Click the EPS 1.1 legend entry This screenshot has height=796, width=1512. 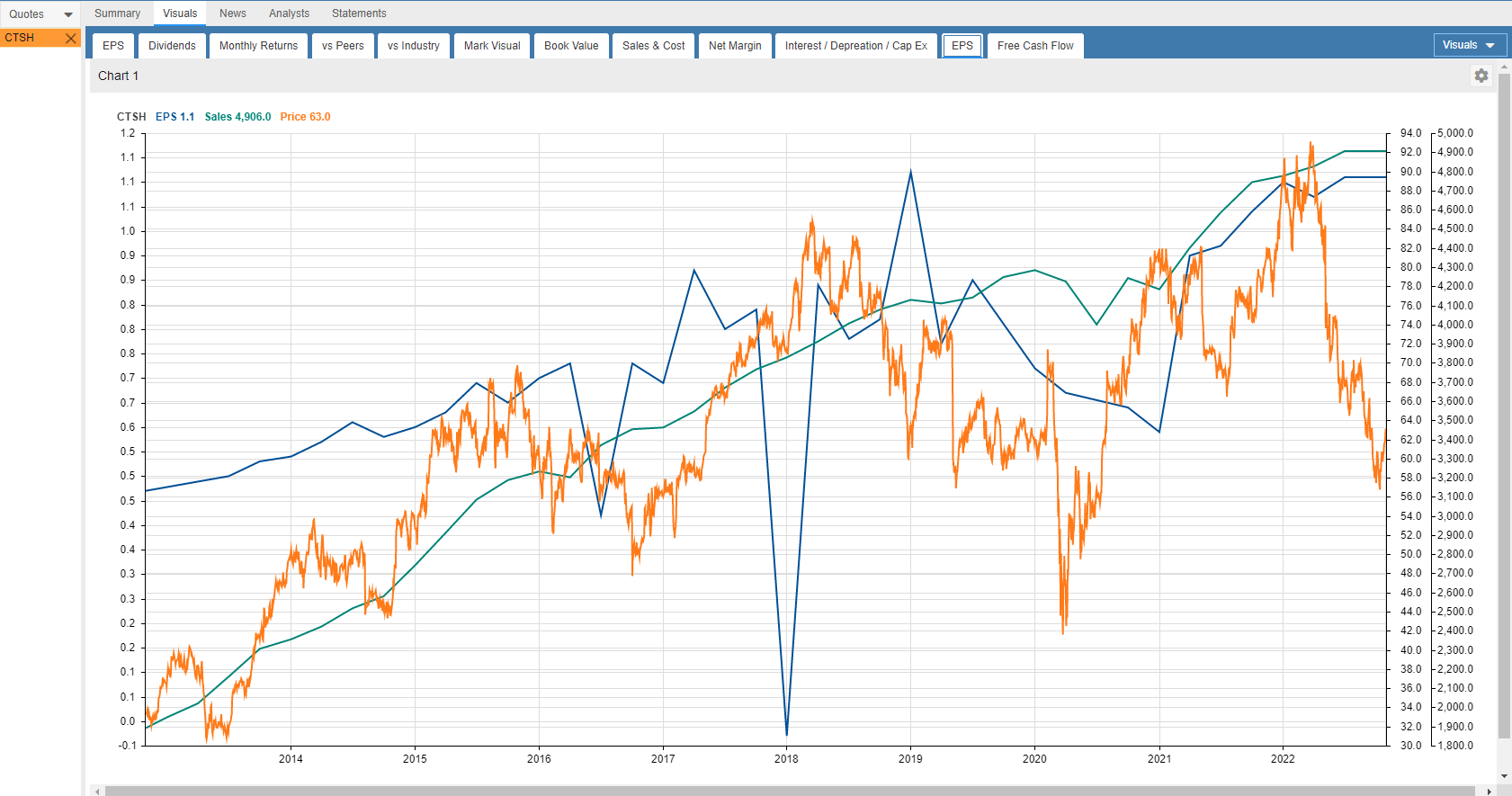174,117
